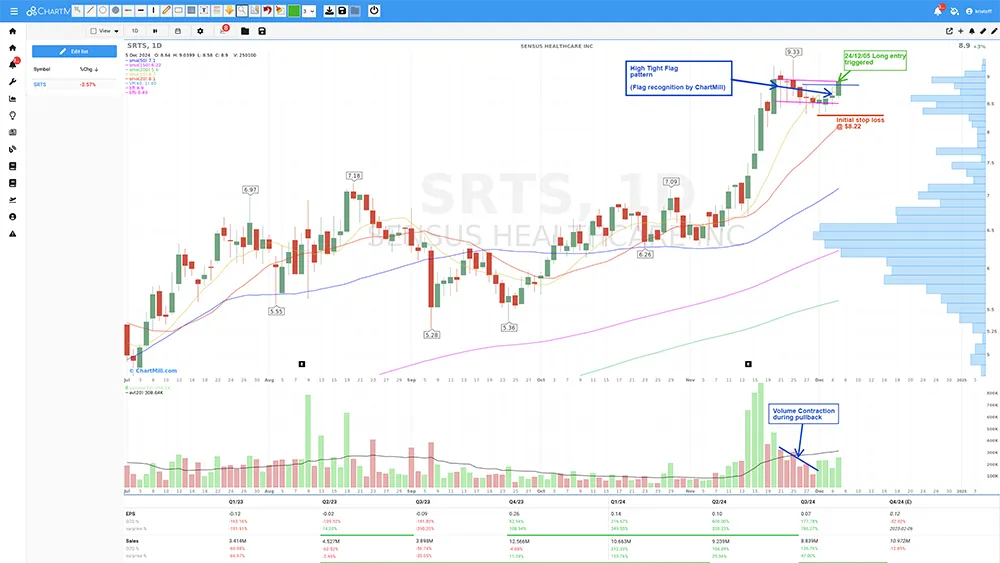
Task: Open the ChartMill logo home link
Action: point(48,11)
